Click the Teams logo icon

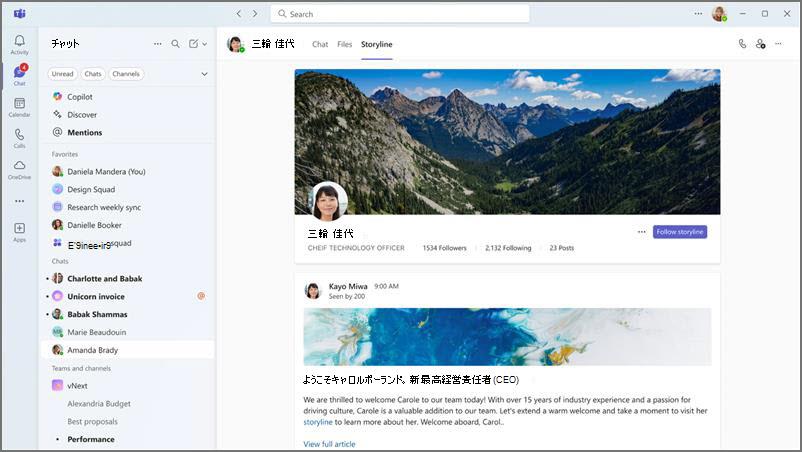coord(19,14)
